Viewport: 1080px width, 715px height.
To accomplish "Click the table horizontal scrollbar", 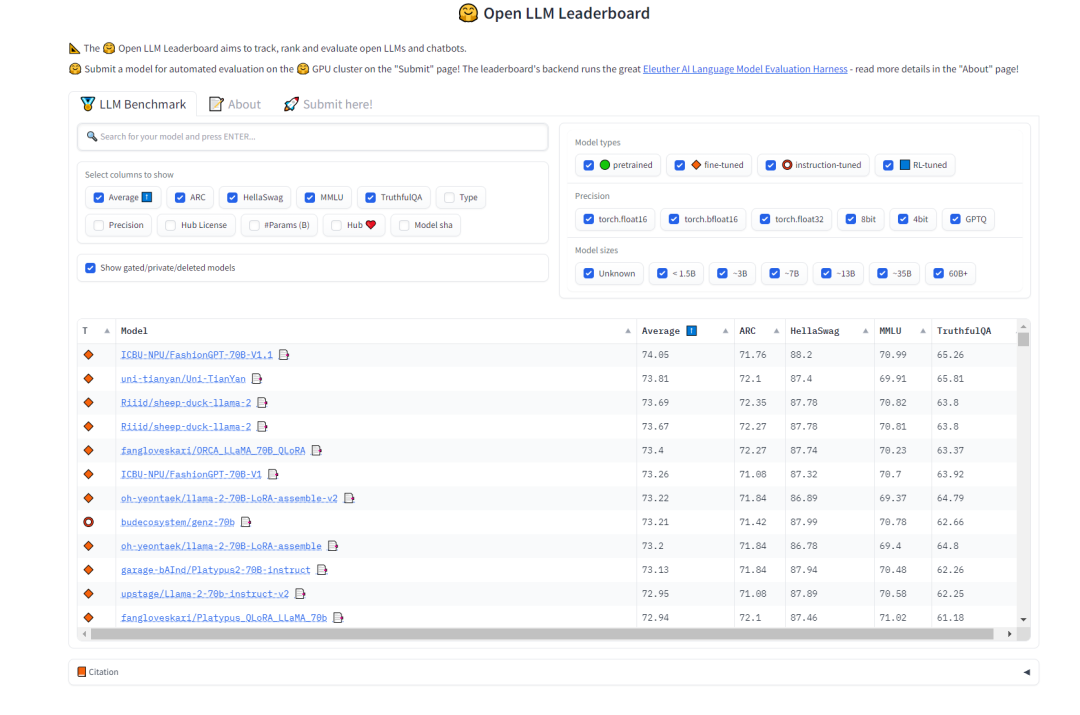I will tap(542, 634).
